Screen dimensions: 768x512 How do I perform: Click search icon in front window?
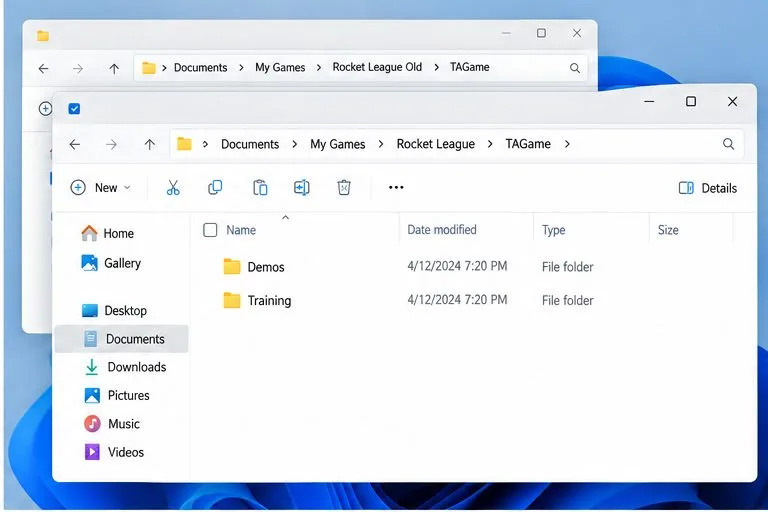728,144
